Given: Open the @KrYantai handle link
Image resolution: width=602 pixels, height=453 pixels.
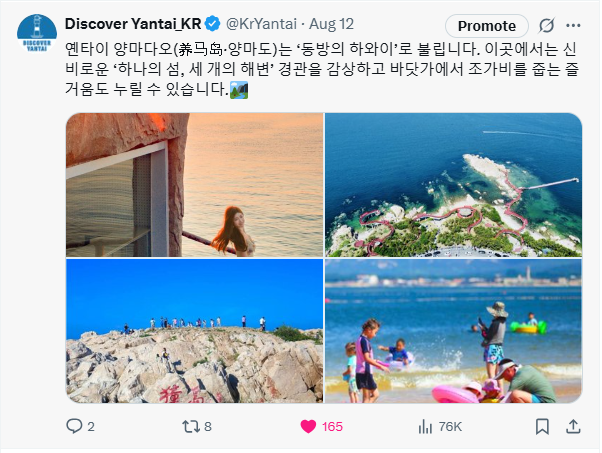Looking at the screenshot, I should pyautogui.click(x=261, y=24).
